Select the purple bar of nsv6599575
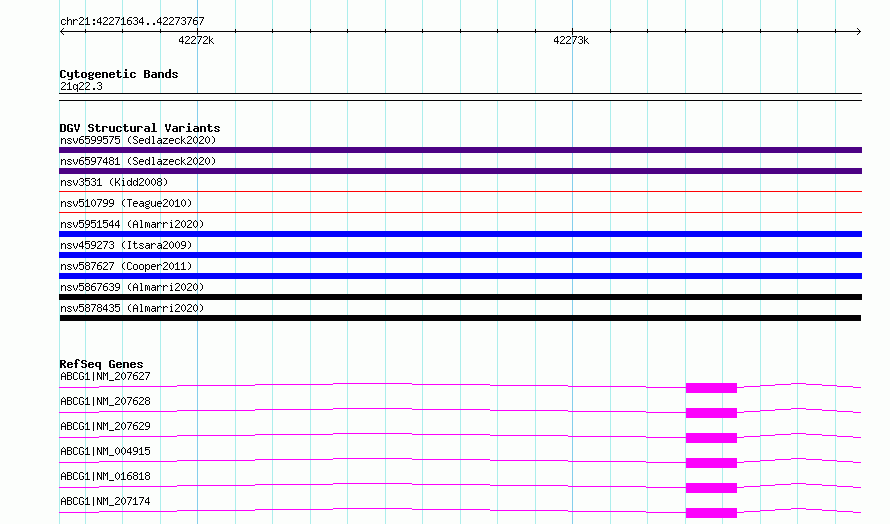 (x=460, y=150)
